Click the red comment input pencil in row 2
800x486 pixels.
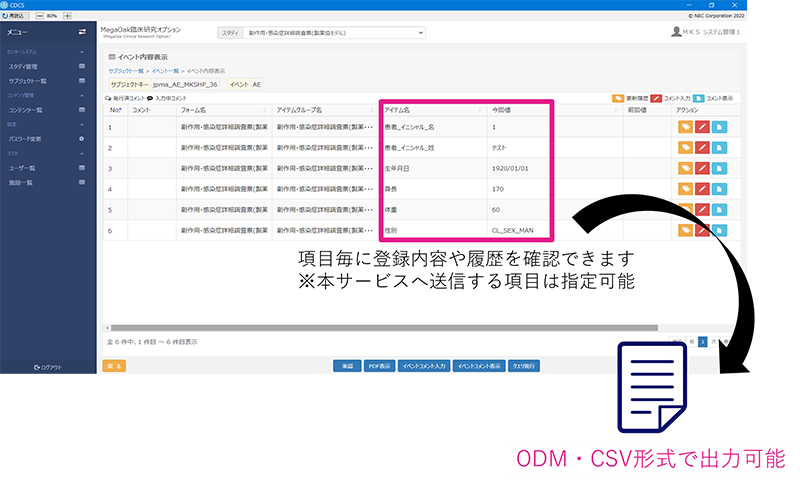click(x=702, y=148)
